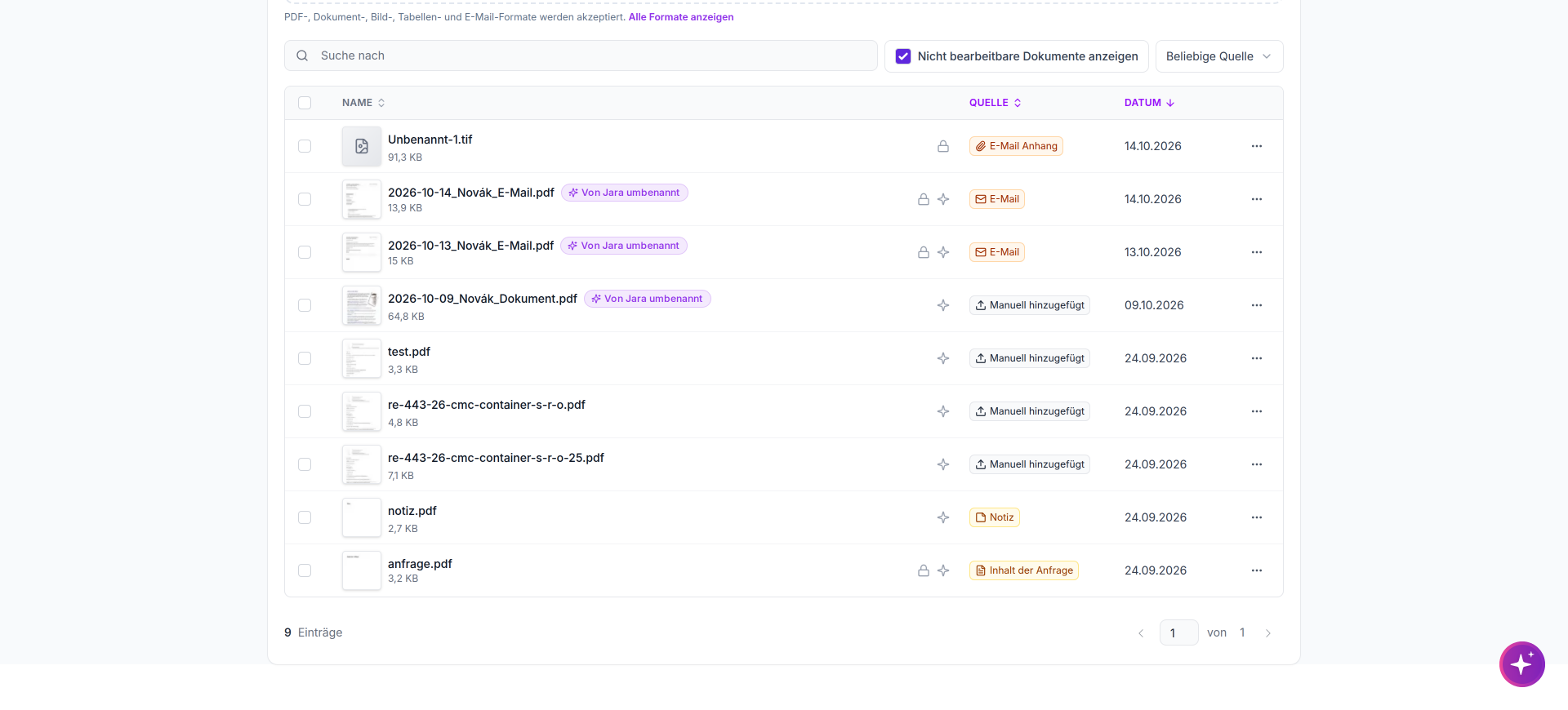Open more options for anfrage.pdf
Image resolution: width=1568 pixels, height=710 pixels.
tap(1257, 570)
